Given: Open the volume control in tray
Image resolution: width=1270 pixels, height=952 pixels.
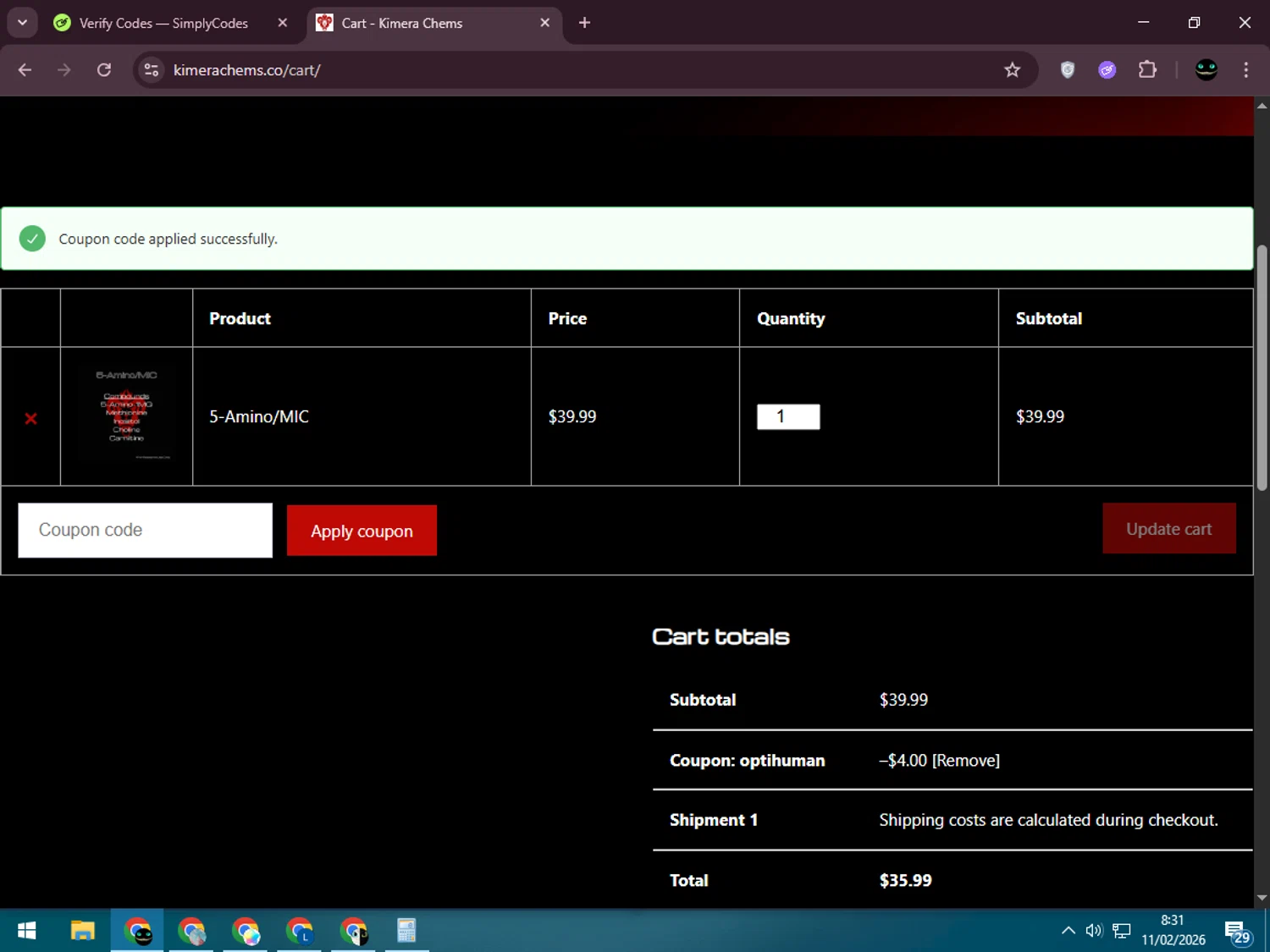Looking at the screenshot, I should (x=1094, y=932).
